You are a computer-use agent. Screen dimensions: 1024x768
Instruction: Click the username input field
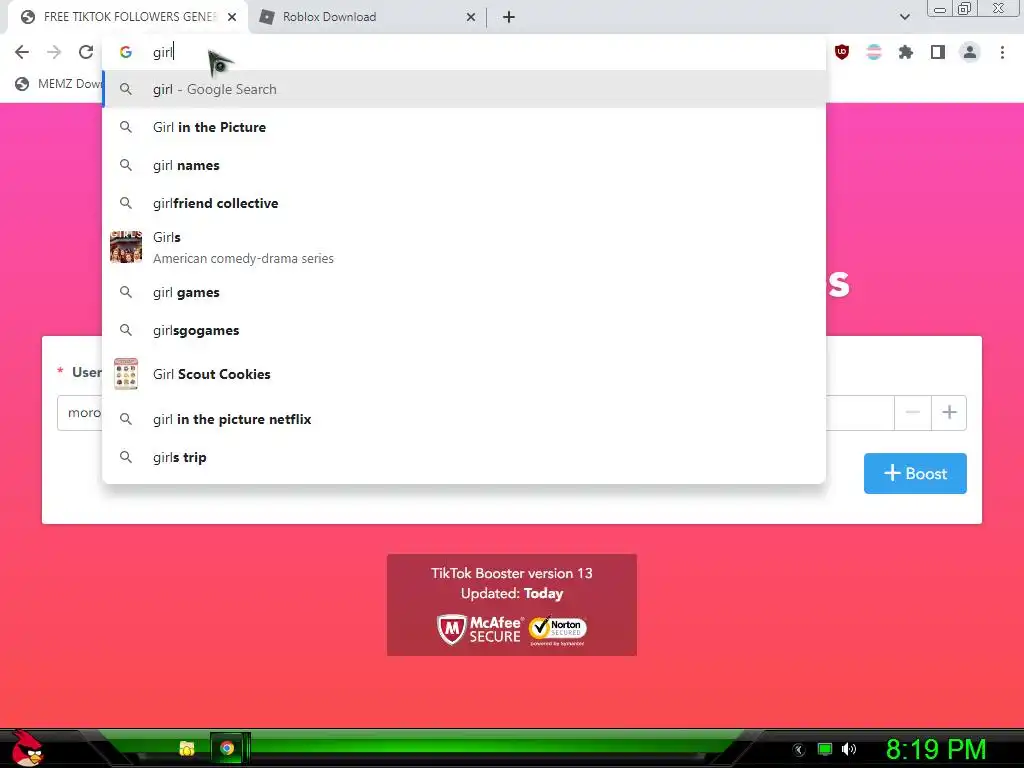[x=80, y=413]
